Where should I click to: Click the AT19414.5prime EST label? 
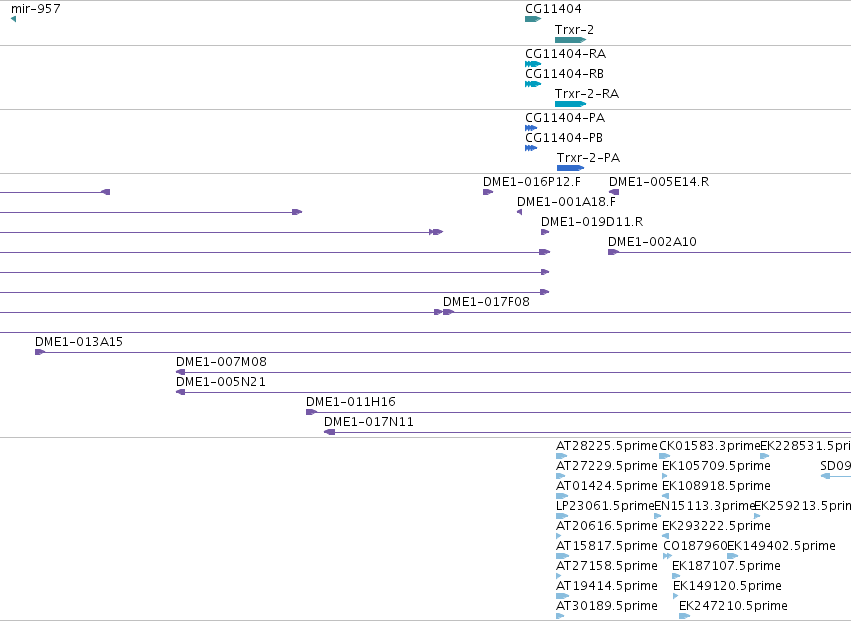click(607, 587)
